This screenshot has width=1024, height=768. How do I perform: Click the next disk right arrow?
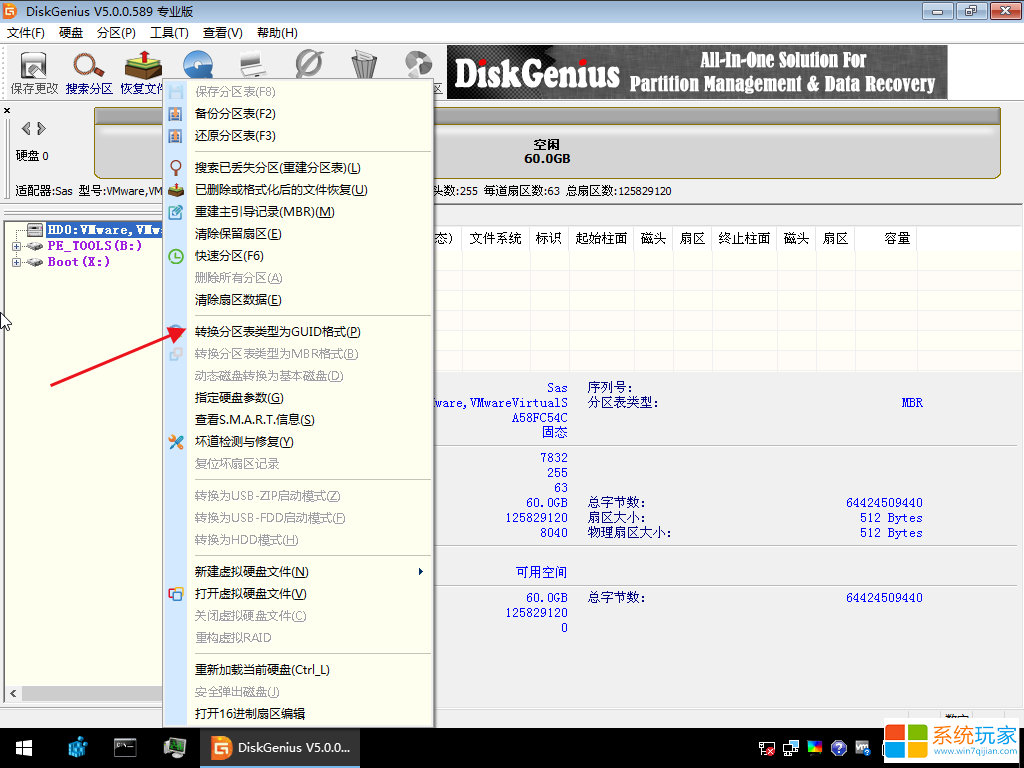tap(41, 129)
